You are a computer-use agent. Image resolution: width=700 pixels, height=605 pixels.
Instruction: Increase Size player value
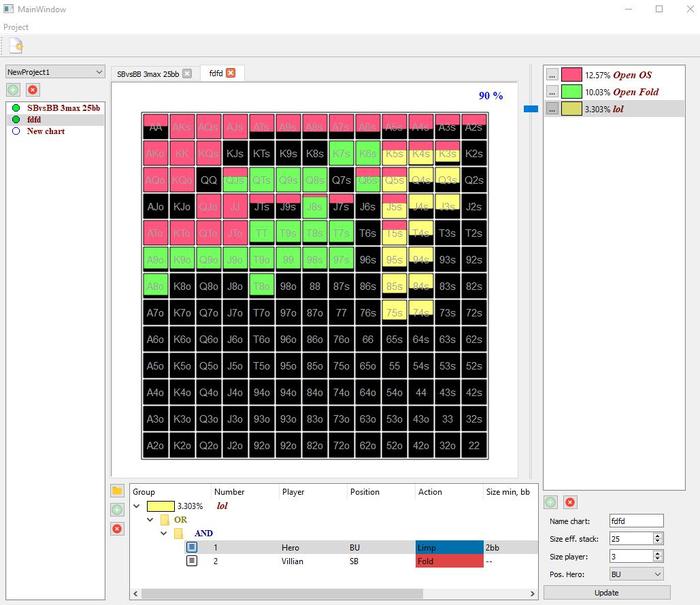click(x=657, y=553)
